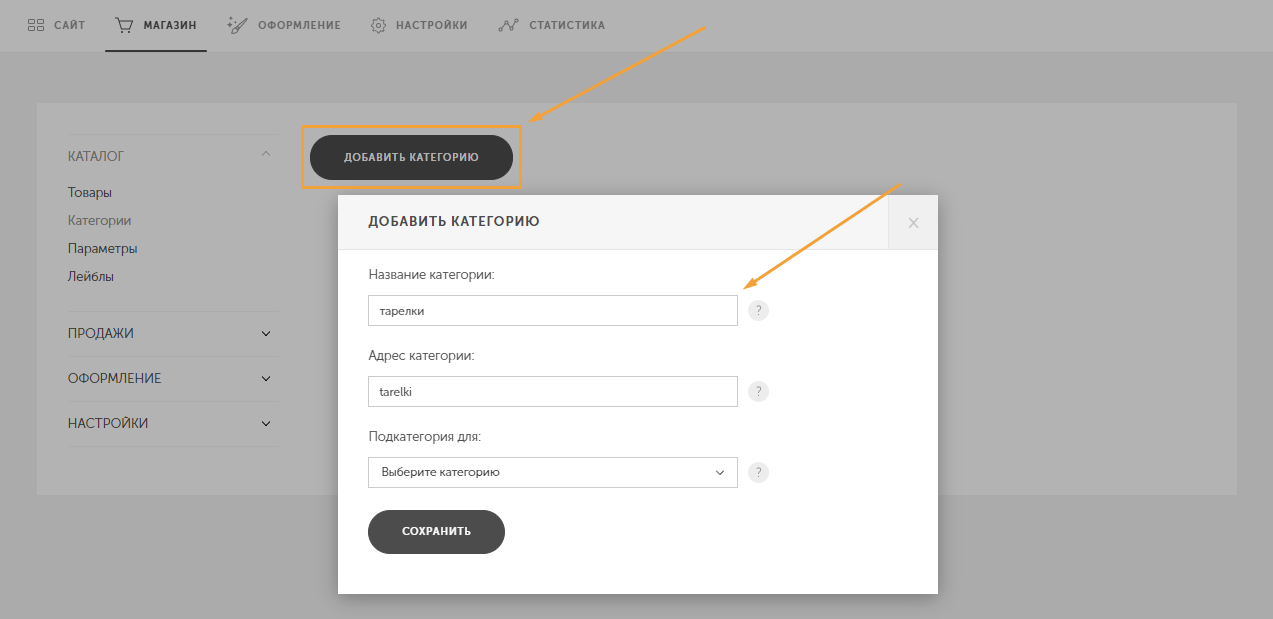Viewport: 1273px width, 619px height.
Task: Go to Настройки tab in top menu
Action: (x=419, y=25)
